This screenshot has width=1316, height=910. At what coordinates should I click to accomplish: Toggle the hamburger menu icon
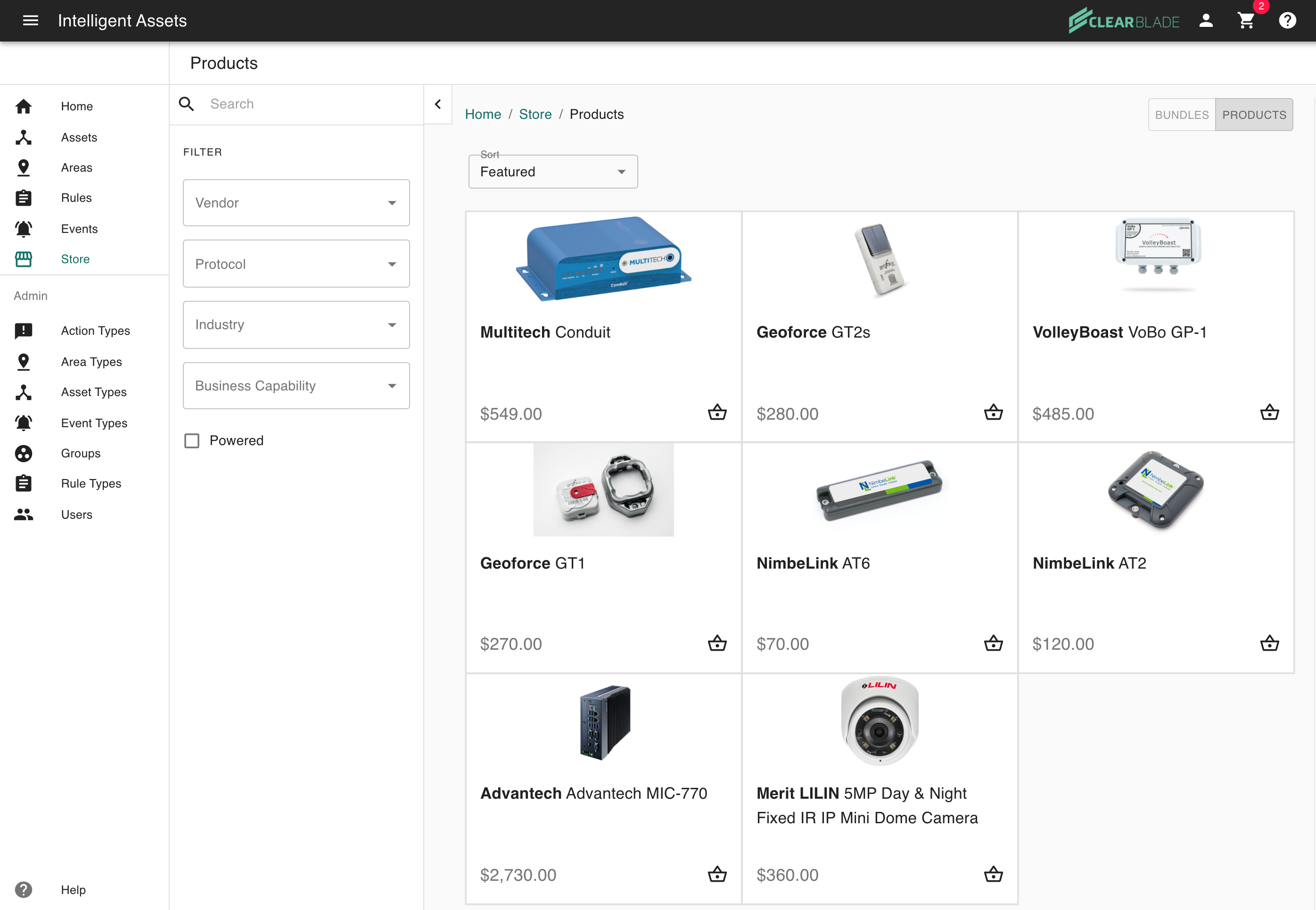pos(30,21)
